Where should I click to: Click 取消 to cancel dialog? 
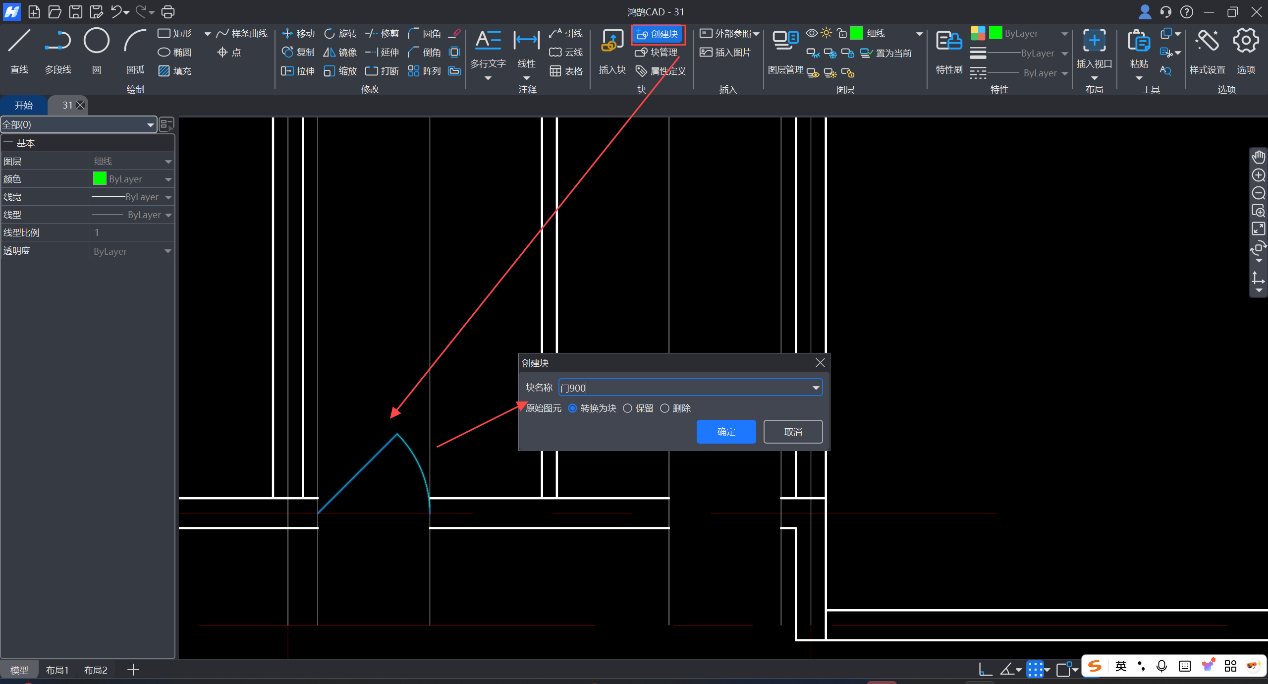[793, 432]
